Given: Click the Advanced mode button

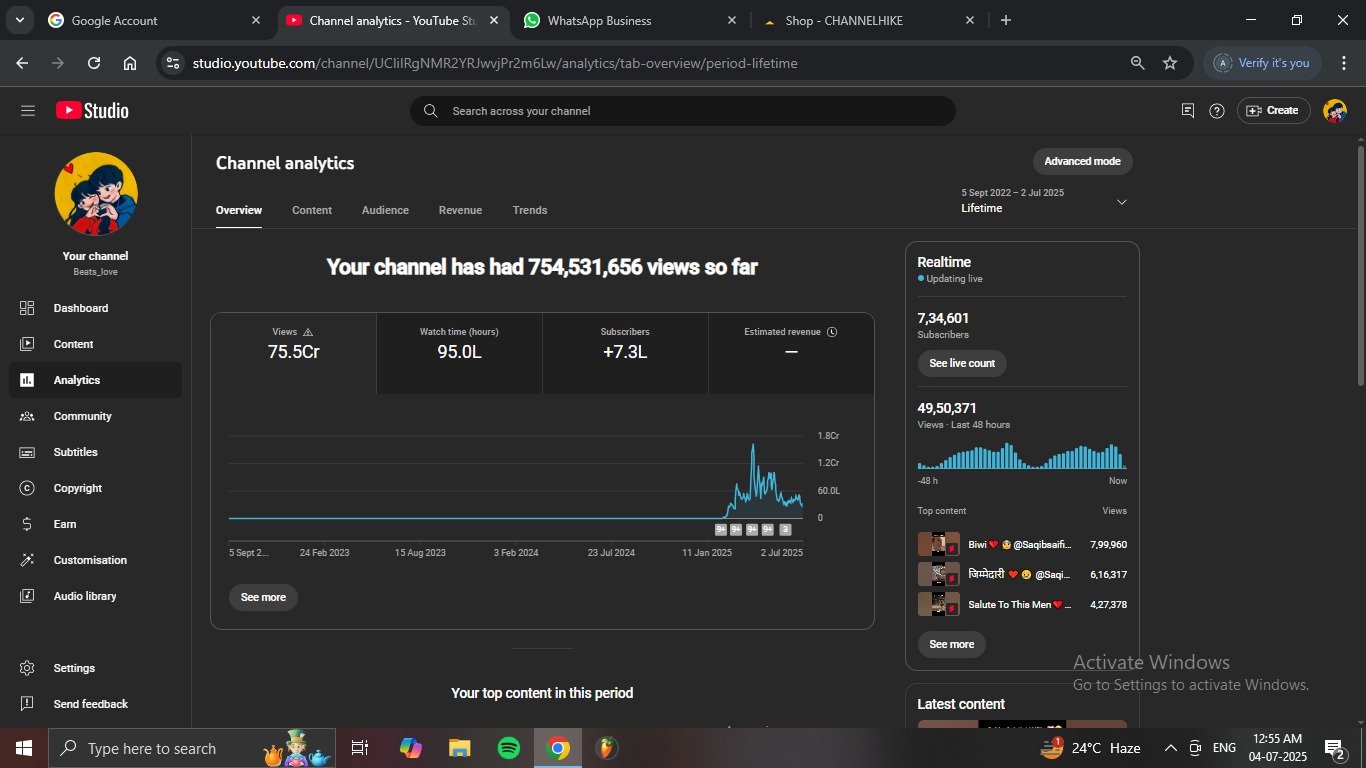Looking at the screenshot, I should click(1082, 161).
